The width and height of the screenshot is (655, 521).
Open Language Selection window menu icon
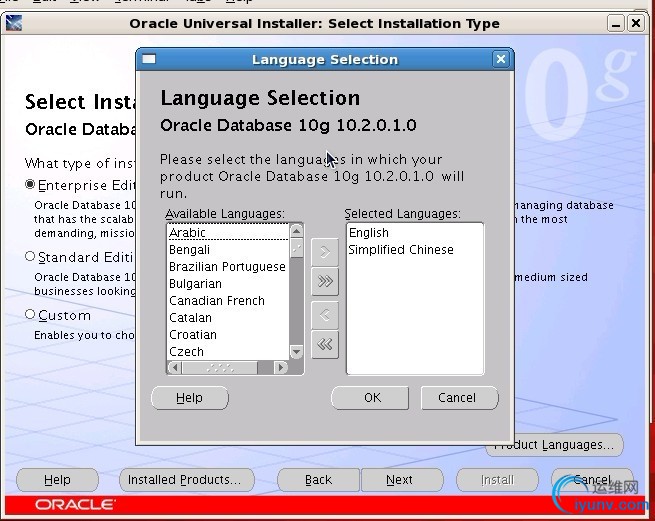pyautogui.click(x=149, y=59)
